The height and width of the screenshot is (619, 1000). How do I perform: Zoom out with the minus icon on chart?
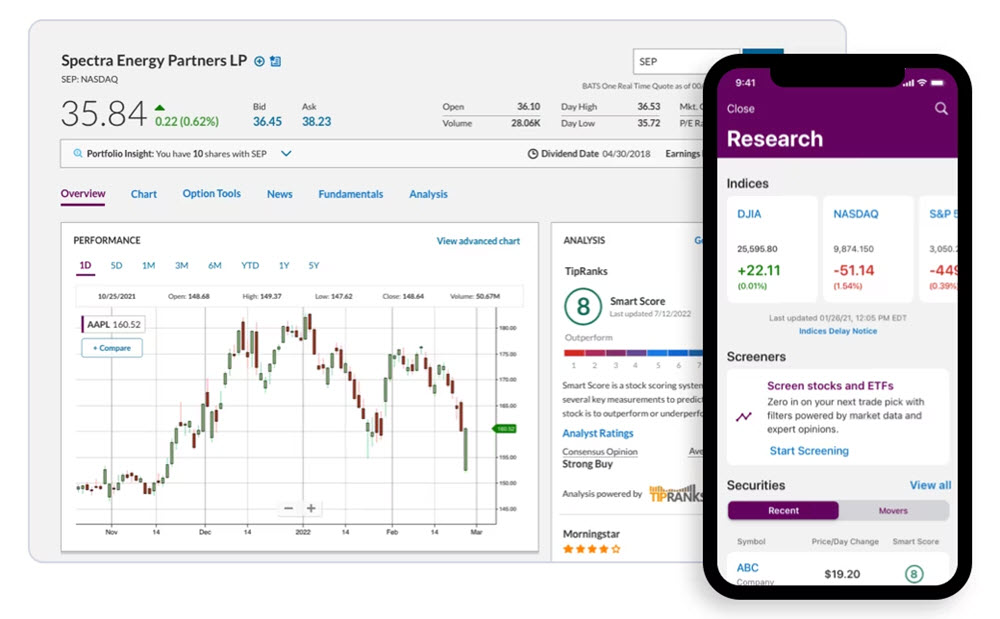287,509
